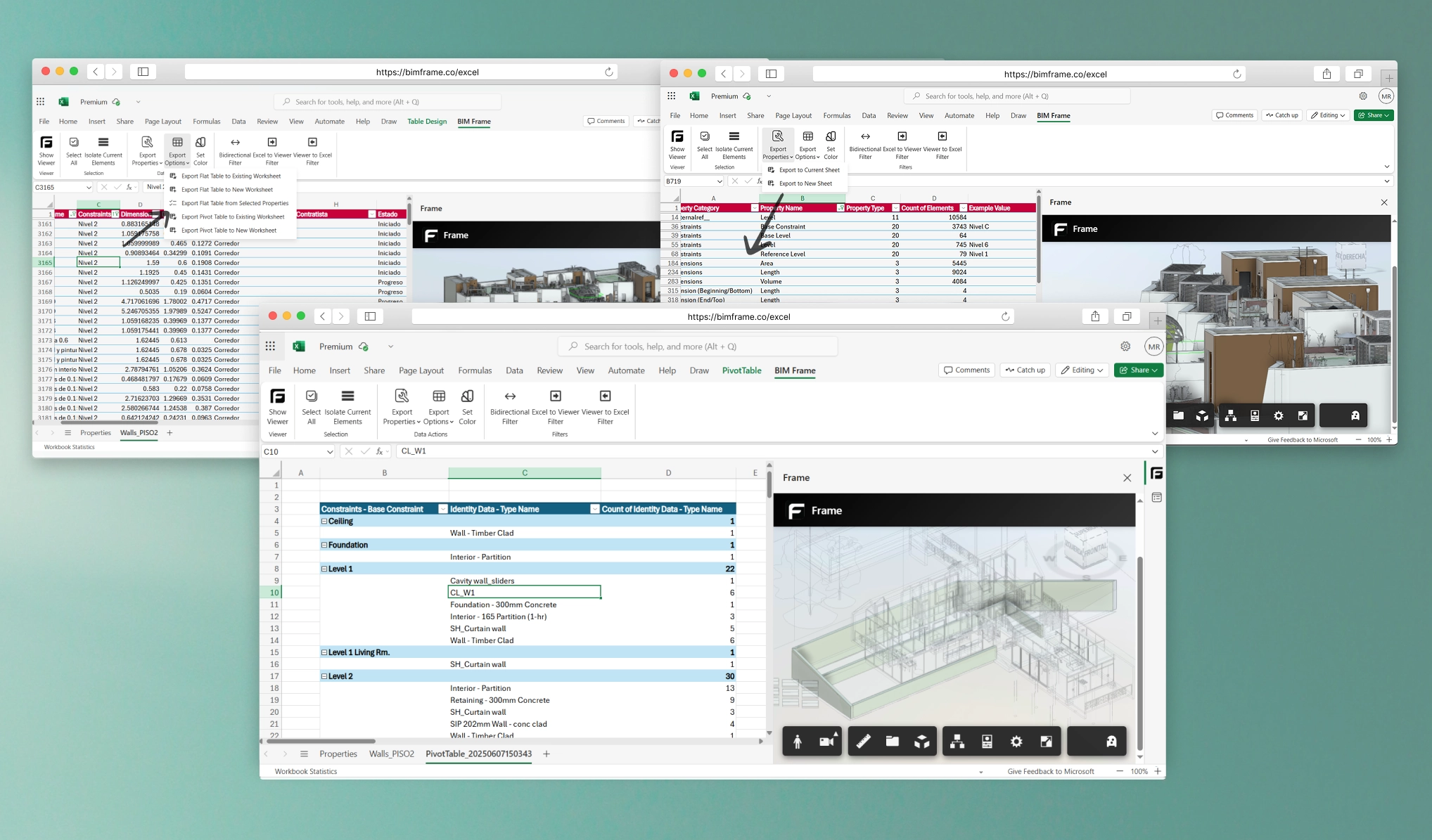
Task: Expand the model tree icon in the viewer
Action: coord(957,740)
